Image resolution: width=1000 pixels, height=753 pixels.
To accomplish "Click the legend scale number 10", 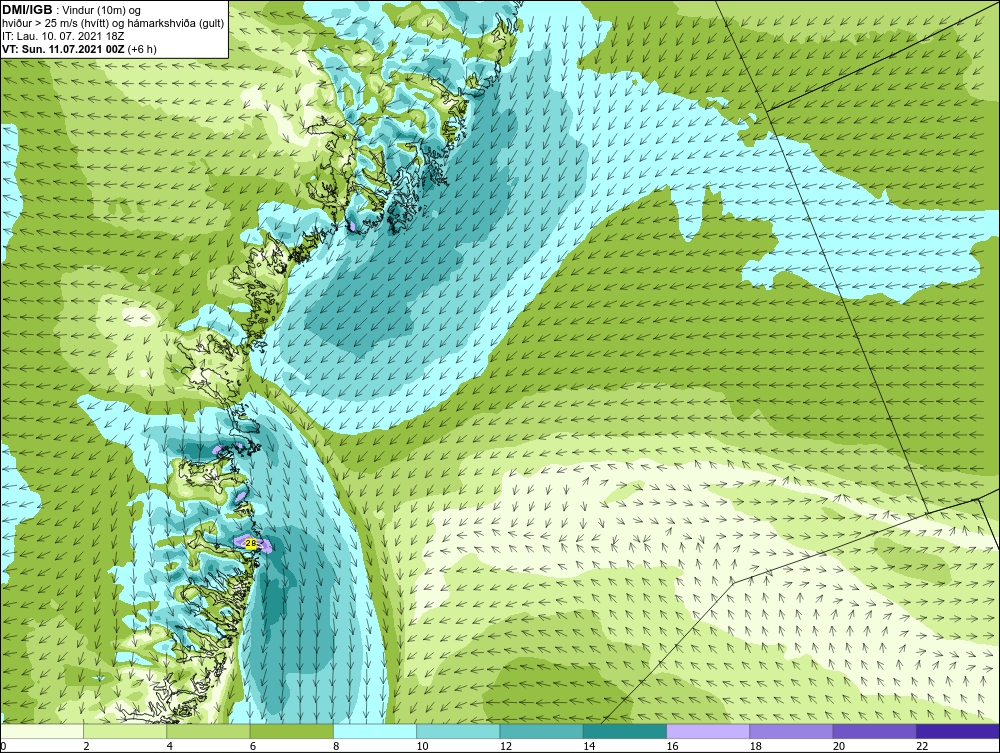I will (x=422, y=746).
